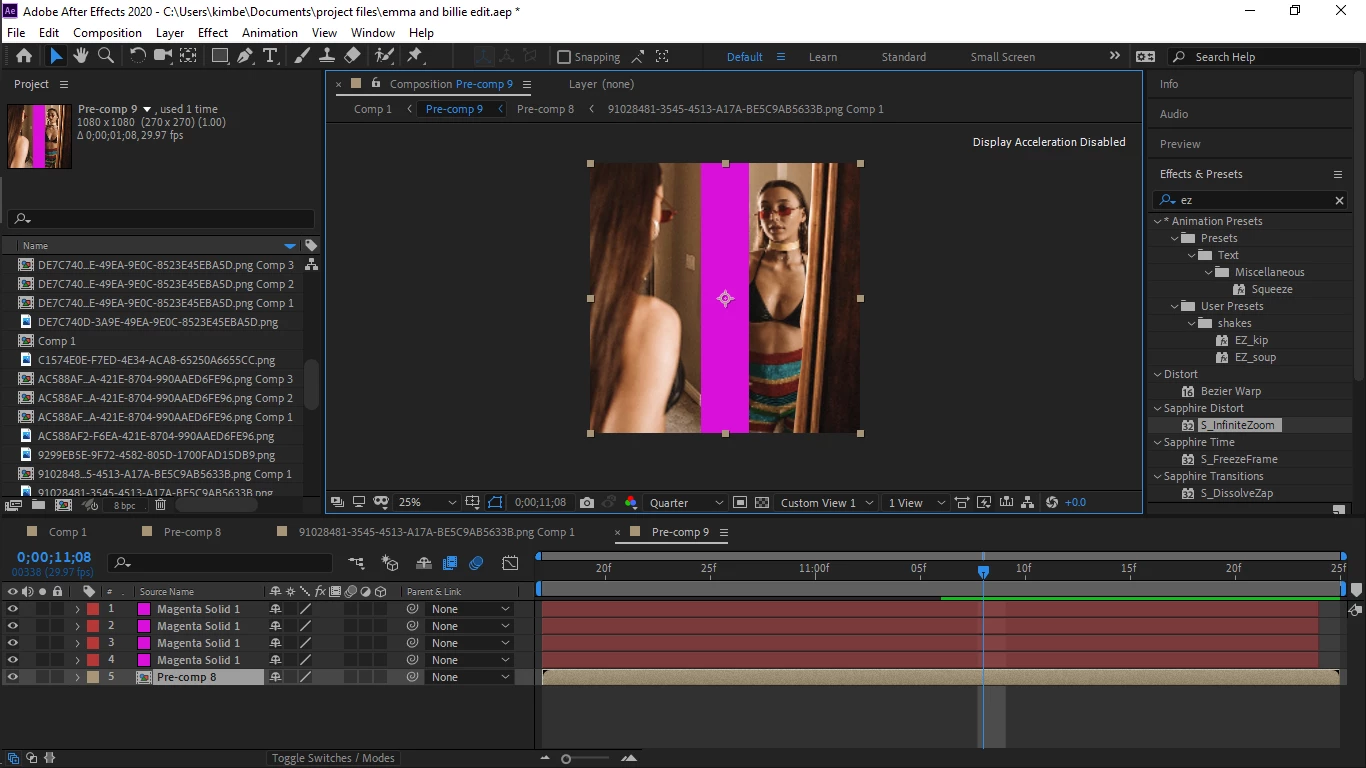Hide Magenta Solid 1 layer 1
Viewport: 1366px width, 768px height.
coord(12,609)
